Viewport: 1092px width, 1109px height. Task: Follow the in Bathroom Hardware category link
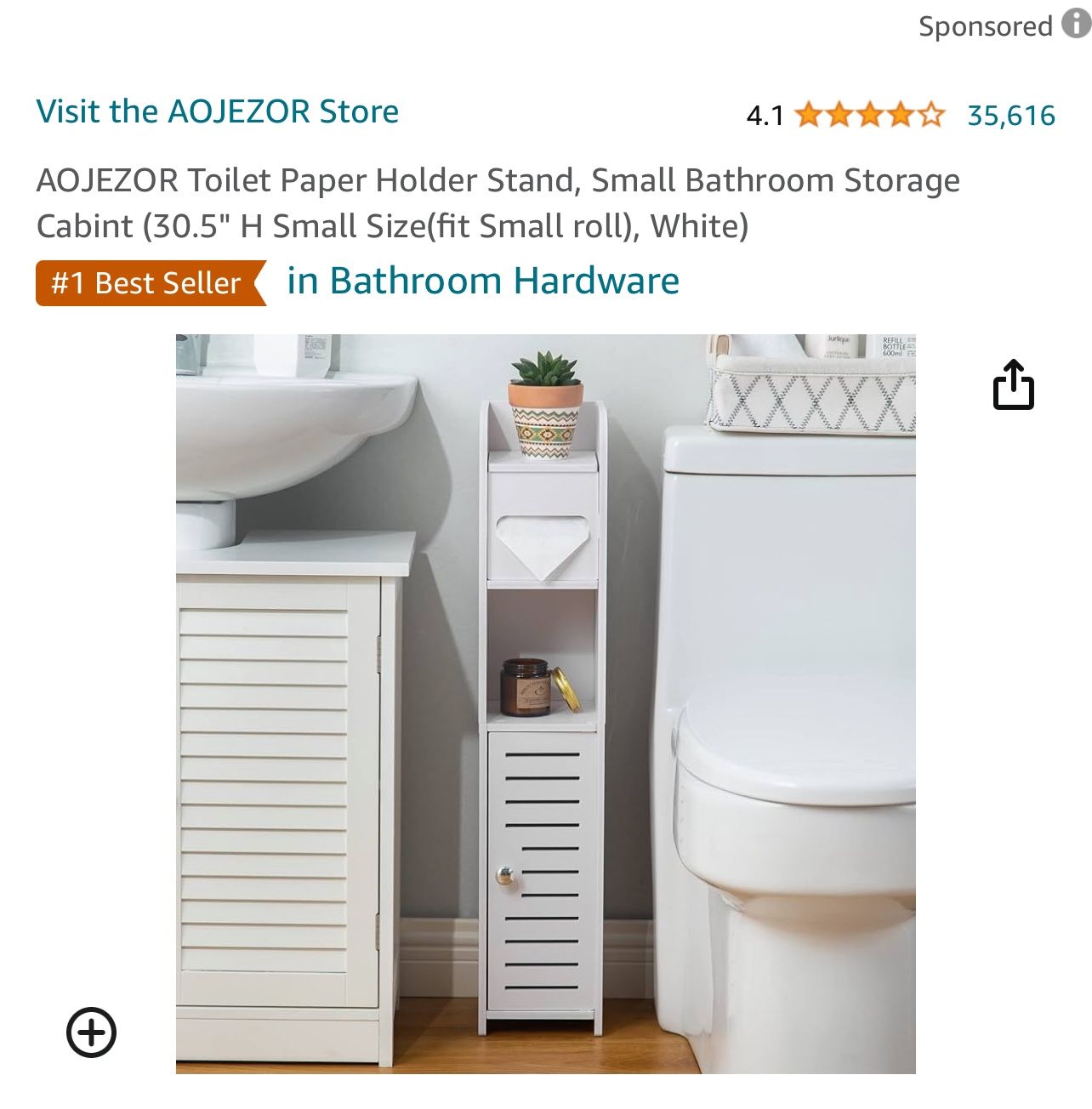(483, 281)
